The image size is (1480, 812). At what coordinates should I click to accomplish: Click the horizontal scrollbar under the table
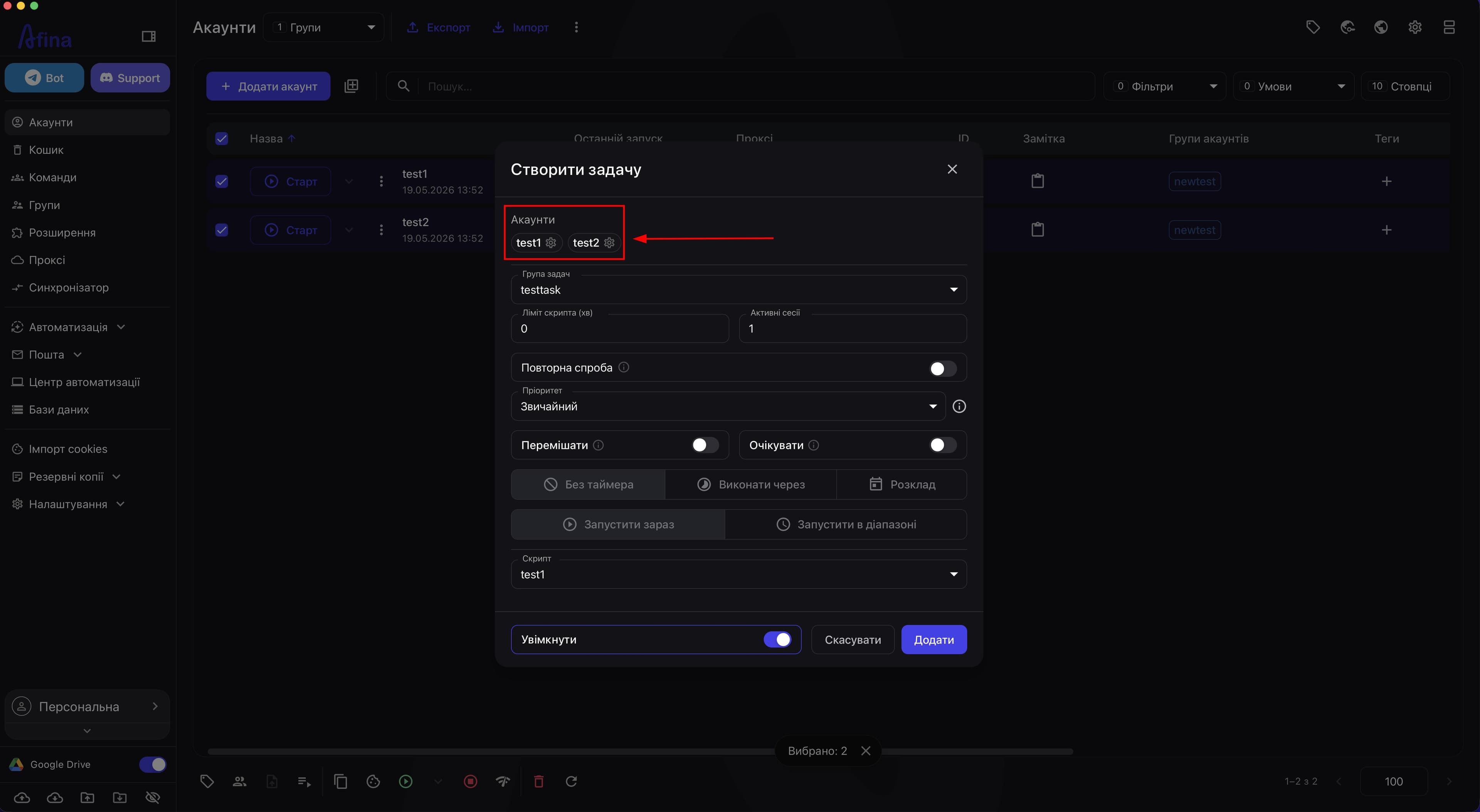[640, 752]
